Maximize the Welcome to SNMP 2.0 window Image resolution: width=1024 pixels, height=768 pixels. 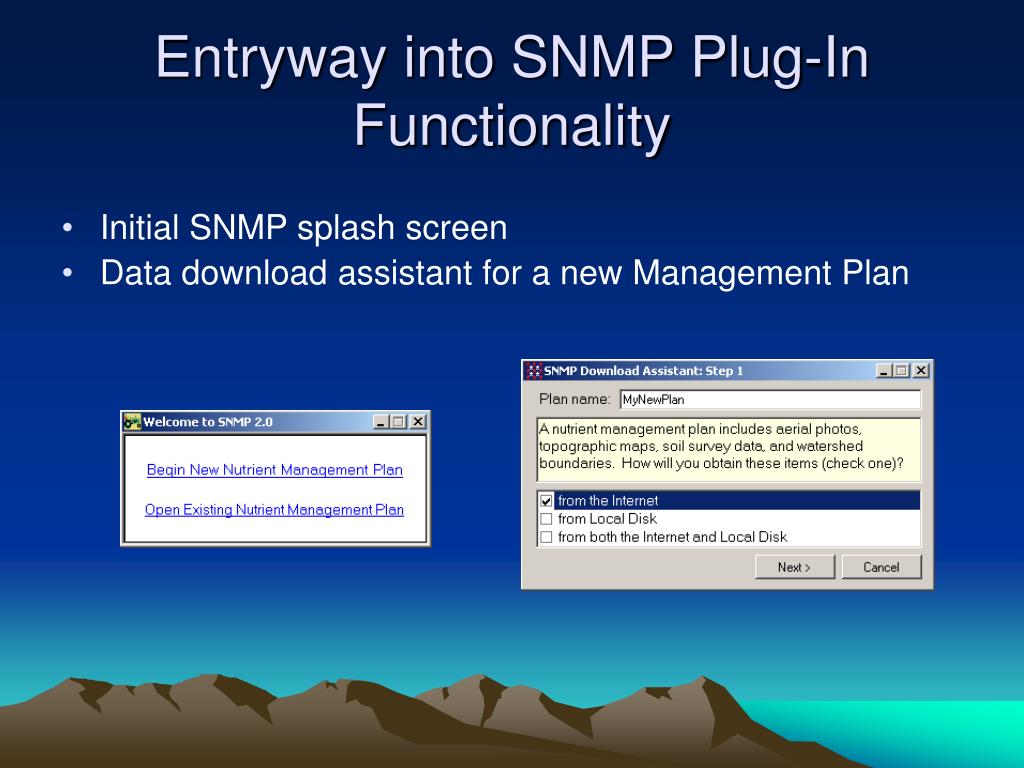pos(398,422)
